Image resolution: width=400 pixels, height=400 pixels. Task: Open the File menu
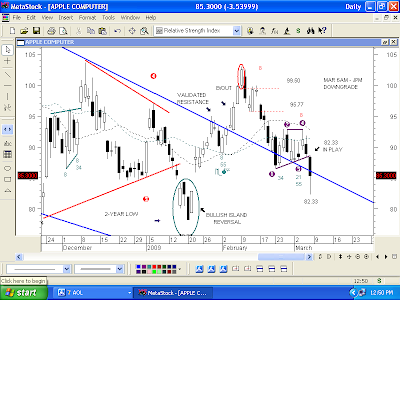tap(17, 18)
